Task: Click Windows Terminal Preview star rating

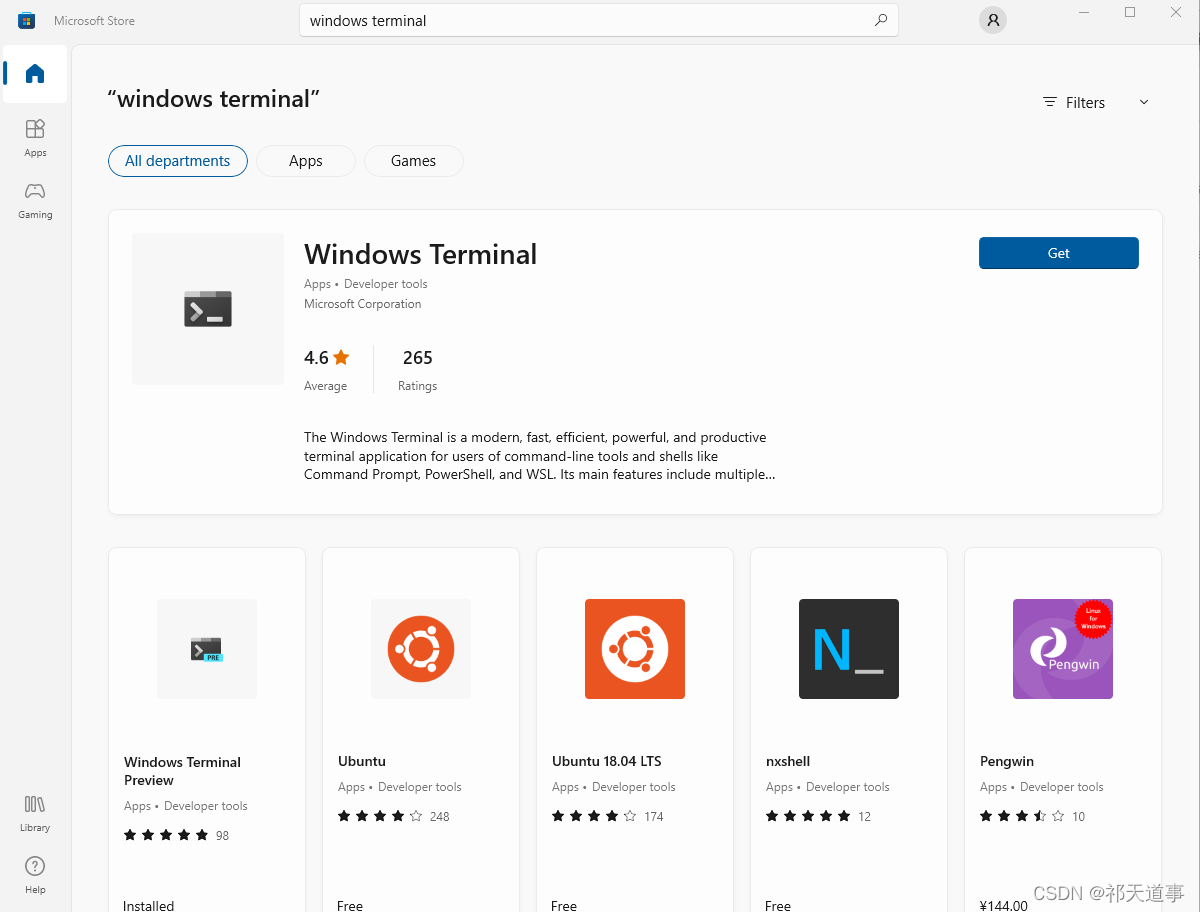Action: click(166, 835)
